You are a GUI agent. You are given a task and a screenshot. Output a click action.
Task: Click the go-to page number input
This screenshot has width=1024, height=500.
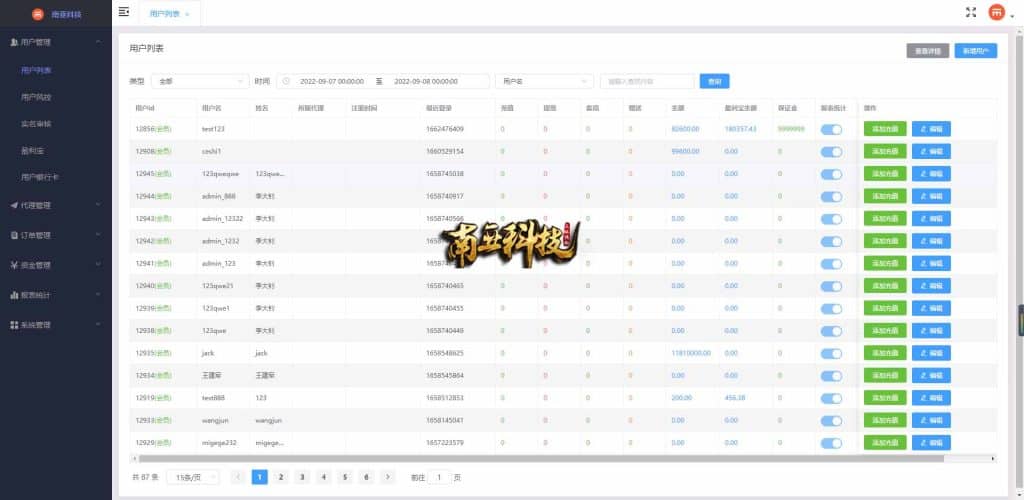coord(440,477)
